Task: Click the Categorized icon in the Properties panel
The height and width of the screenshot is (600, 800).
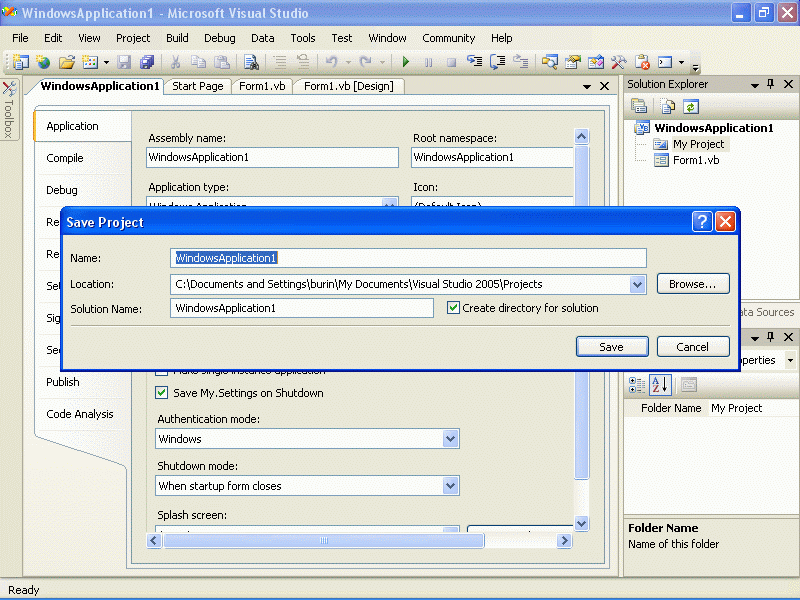Action: coord(637,385)
